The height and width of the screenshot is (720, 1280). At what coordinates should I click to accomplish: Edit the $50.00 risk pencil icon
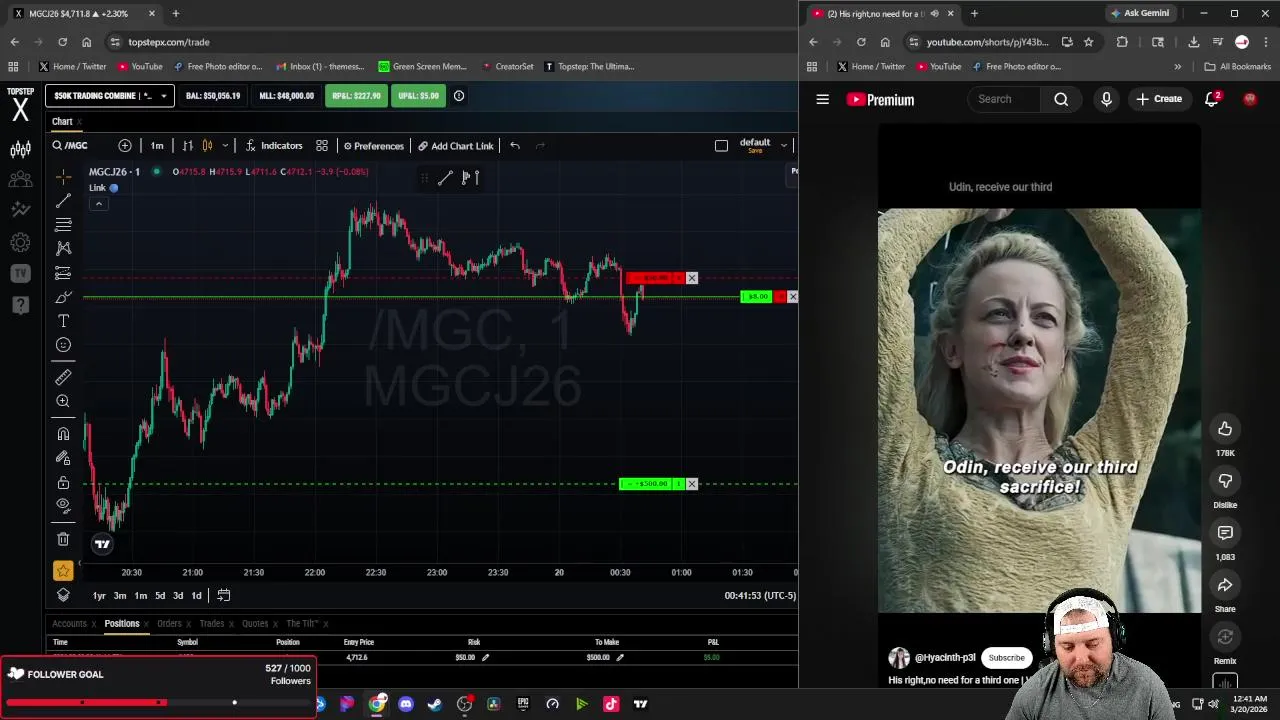click(x=485, y=658)
